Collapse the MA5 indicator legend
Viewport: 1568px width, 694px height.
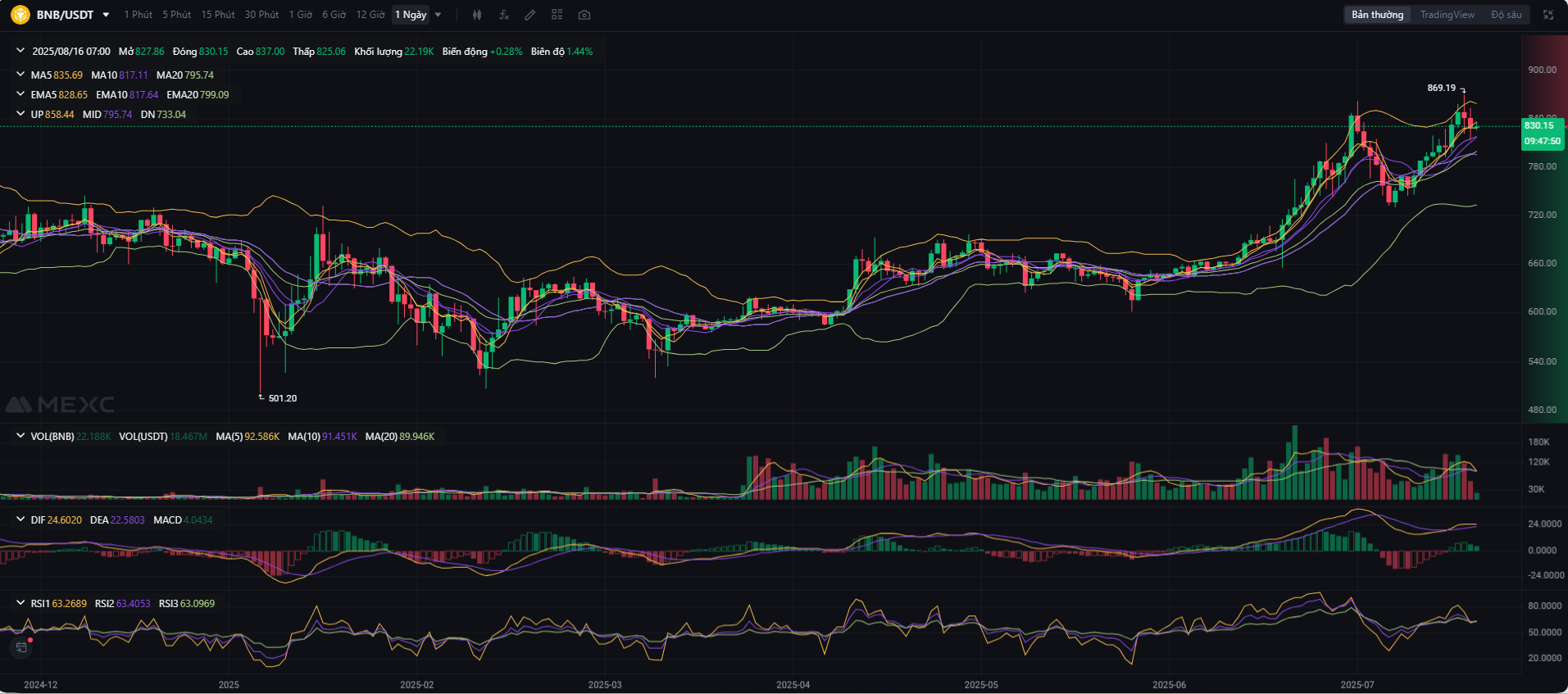click(20, 75)
